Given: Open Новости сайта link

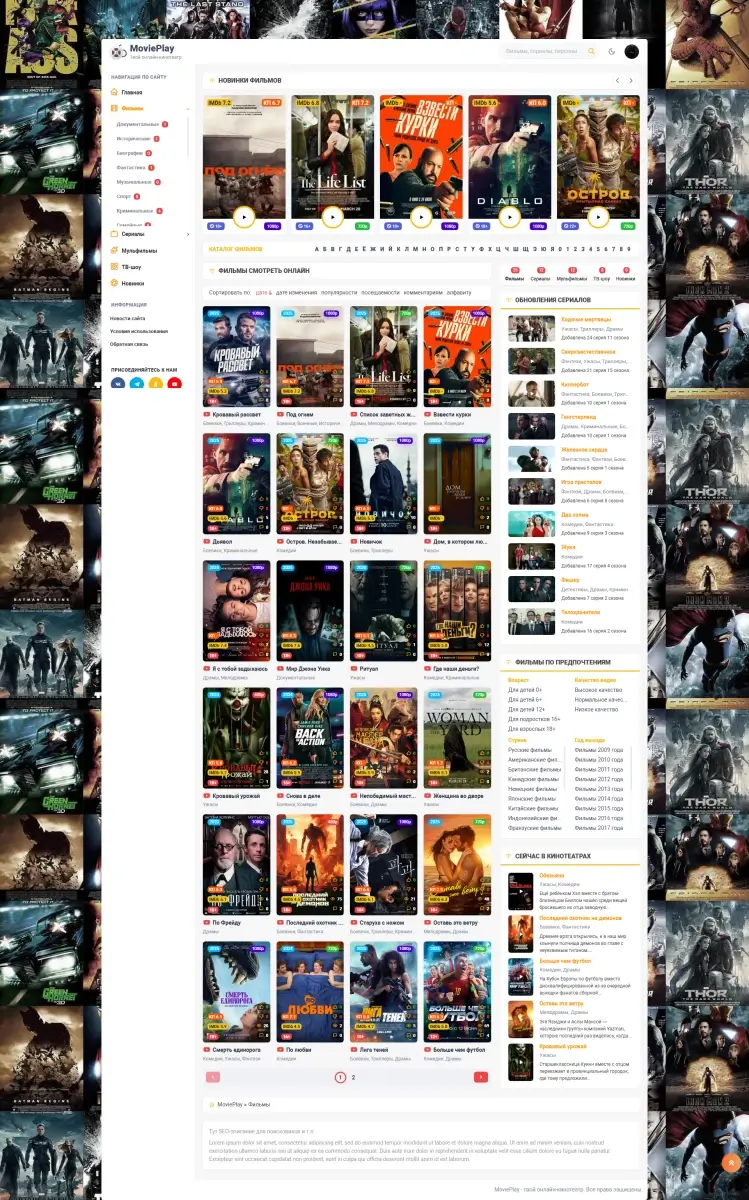Looking at the screenshot, I should click(128, 318).
